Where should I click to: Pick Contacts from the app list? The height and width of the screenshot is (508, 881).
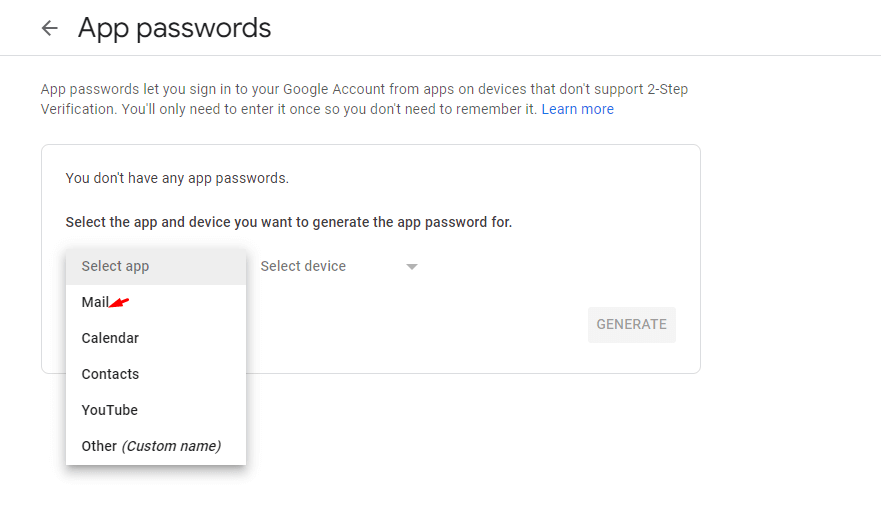tap(110, 374)
